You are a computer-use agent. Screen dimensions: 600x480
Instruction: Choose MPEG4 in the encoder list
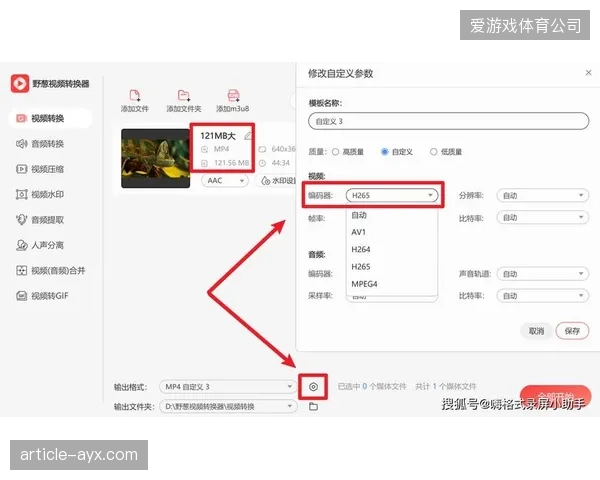click(x=392, y=284)
